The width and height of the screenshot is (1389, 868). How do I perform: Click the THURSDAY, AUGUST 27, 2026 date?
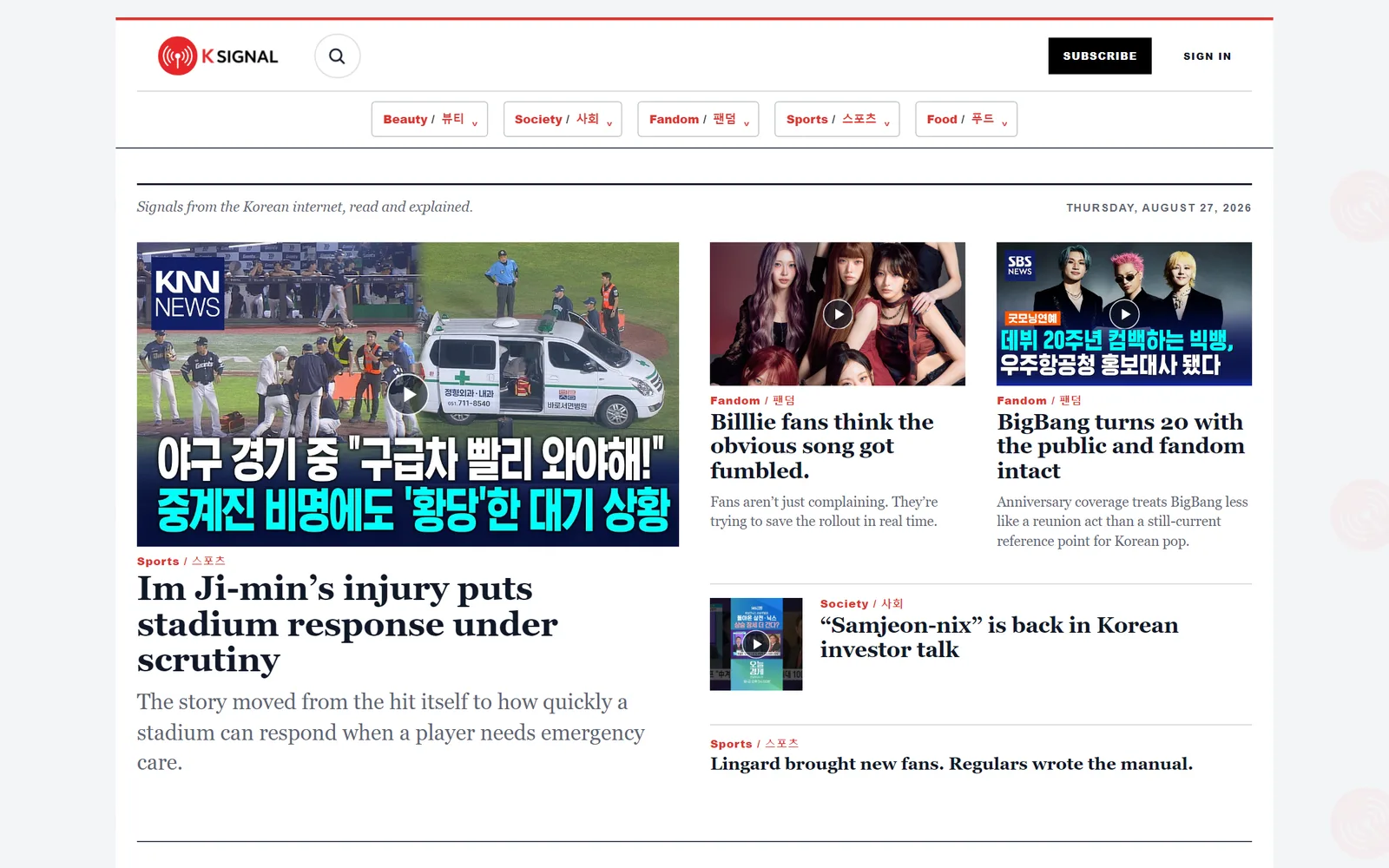[1159, 207]
